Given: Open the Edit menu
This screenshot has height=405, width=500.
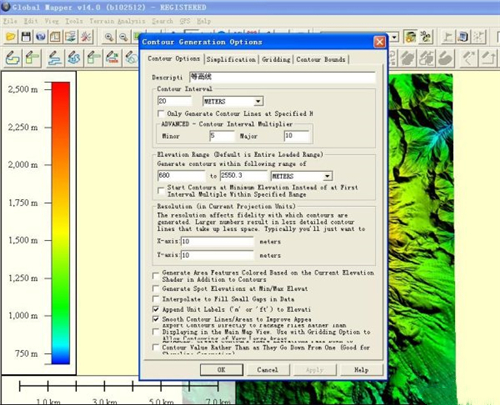Looking at the screenshot, I should [x=31, y=21].
